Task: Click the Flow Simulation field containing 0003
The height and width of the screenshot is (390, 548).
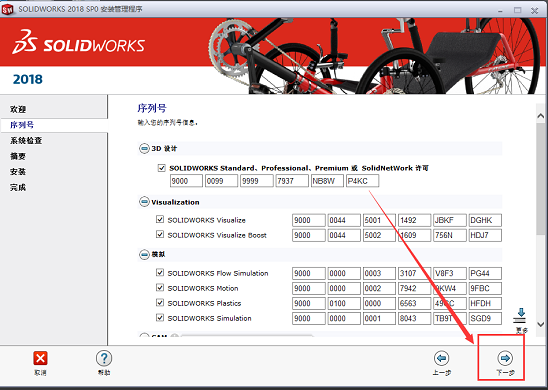Action: point(379,273)
